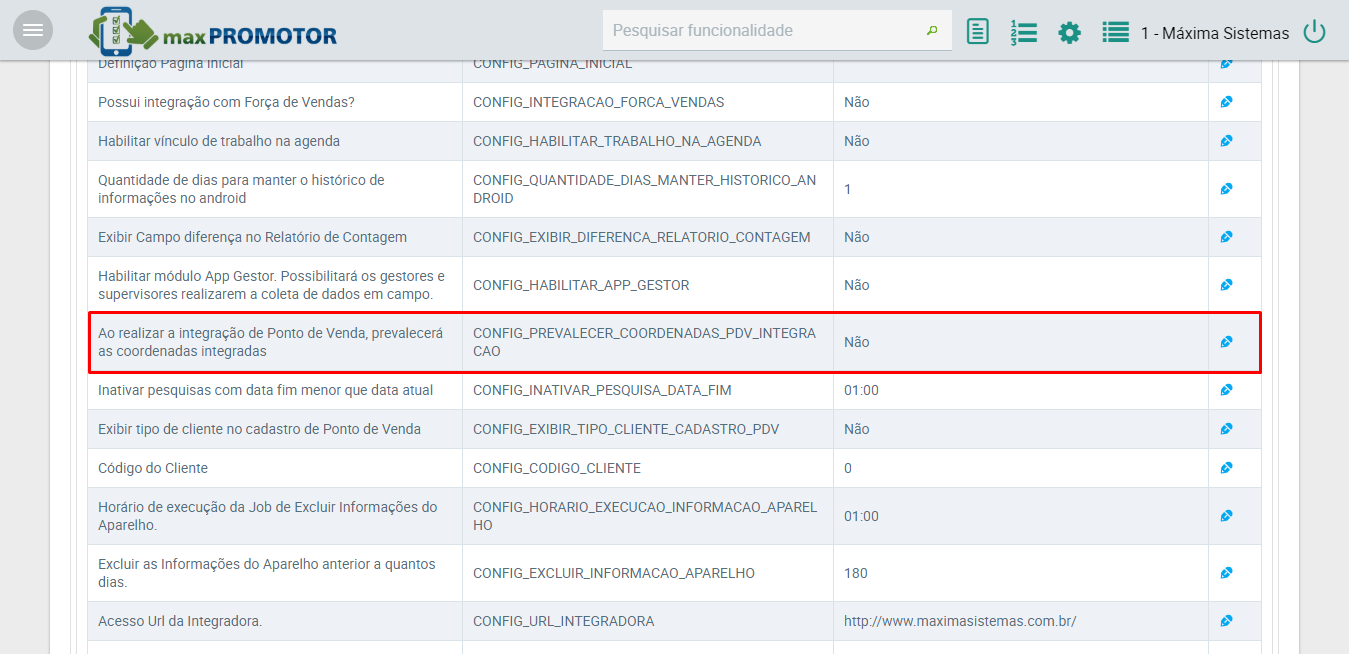Edit CONFIG_INATIVAR_PESQUISA_DATA_FIM setting
Viewport: 1349px width, 654px height.
click(1226, 390)
